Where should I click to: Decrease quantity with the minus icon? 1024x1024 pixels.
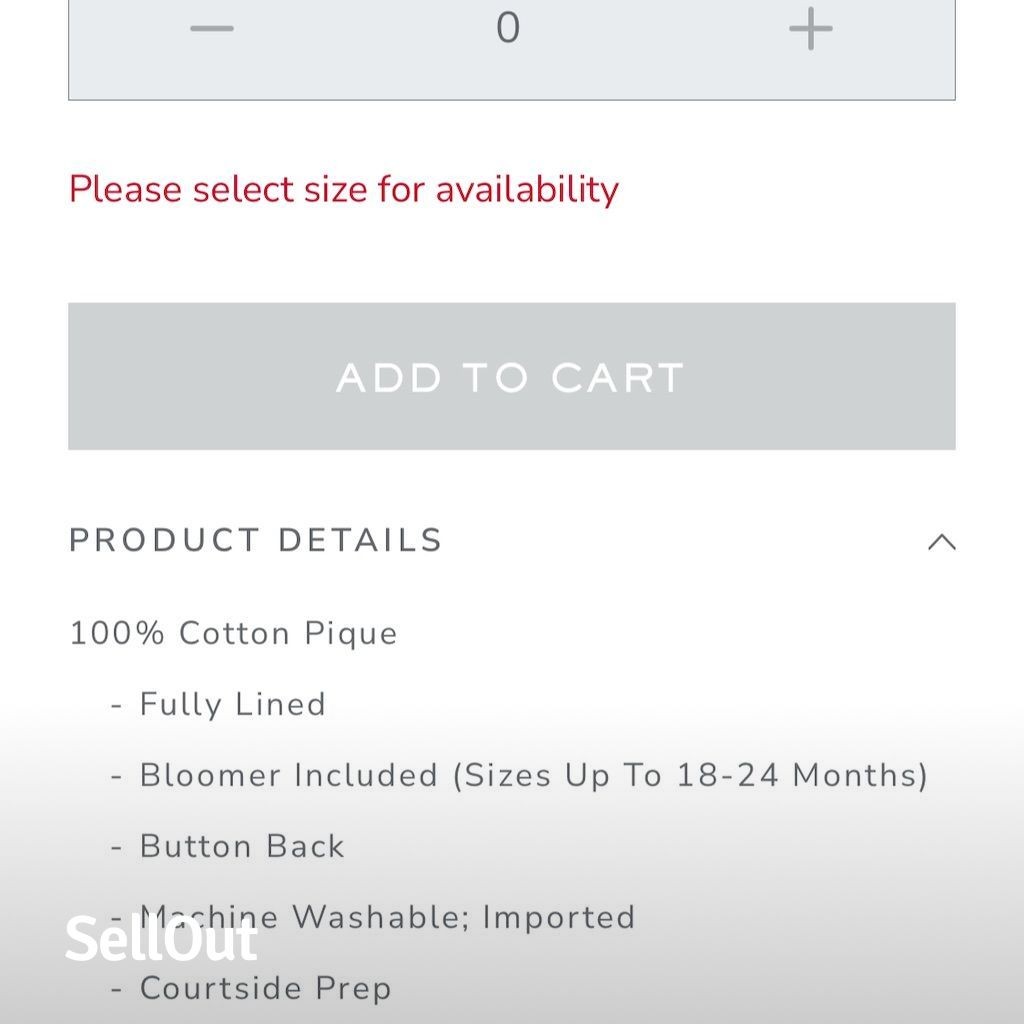coord(212,28)
